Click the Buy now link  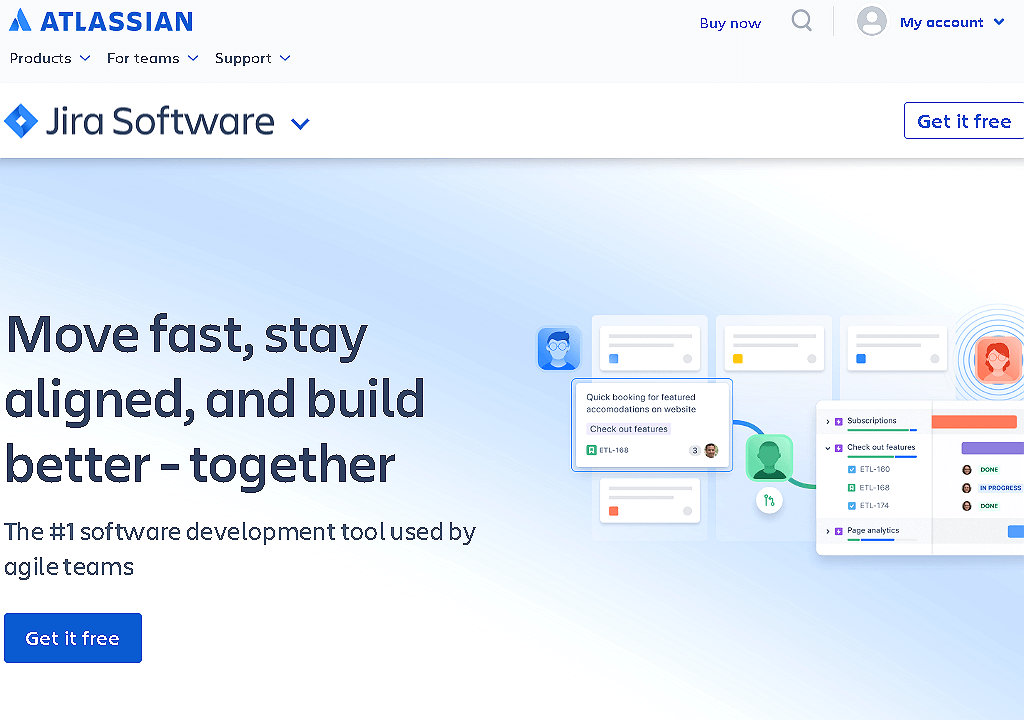click(730, 24)
